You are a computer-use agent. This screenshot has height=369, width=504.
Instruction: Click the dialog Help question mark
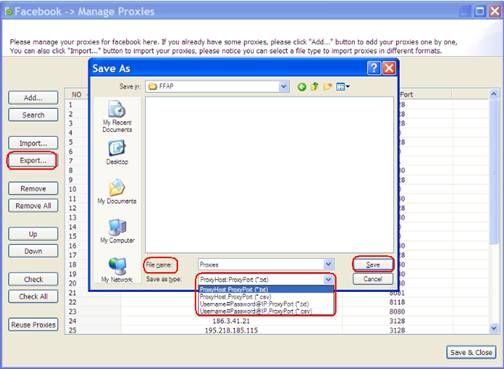click(x=374, y=68)
